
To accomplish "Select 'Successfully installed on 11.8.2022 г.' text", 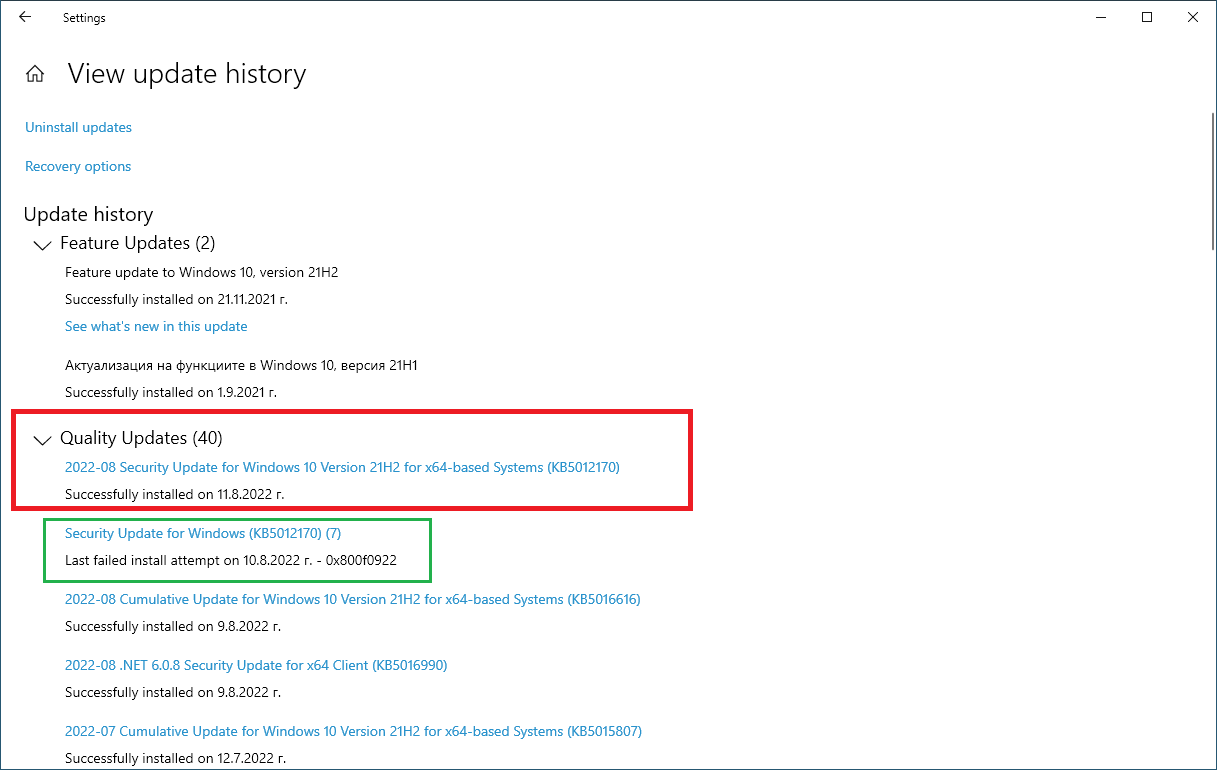I will pos(174,494).
